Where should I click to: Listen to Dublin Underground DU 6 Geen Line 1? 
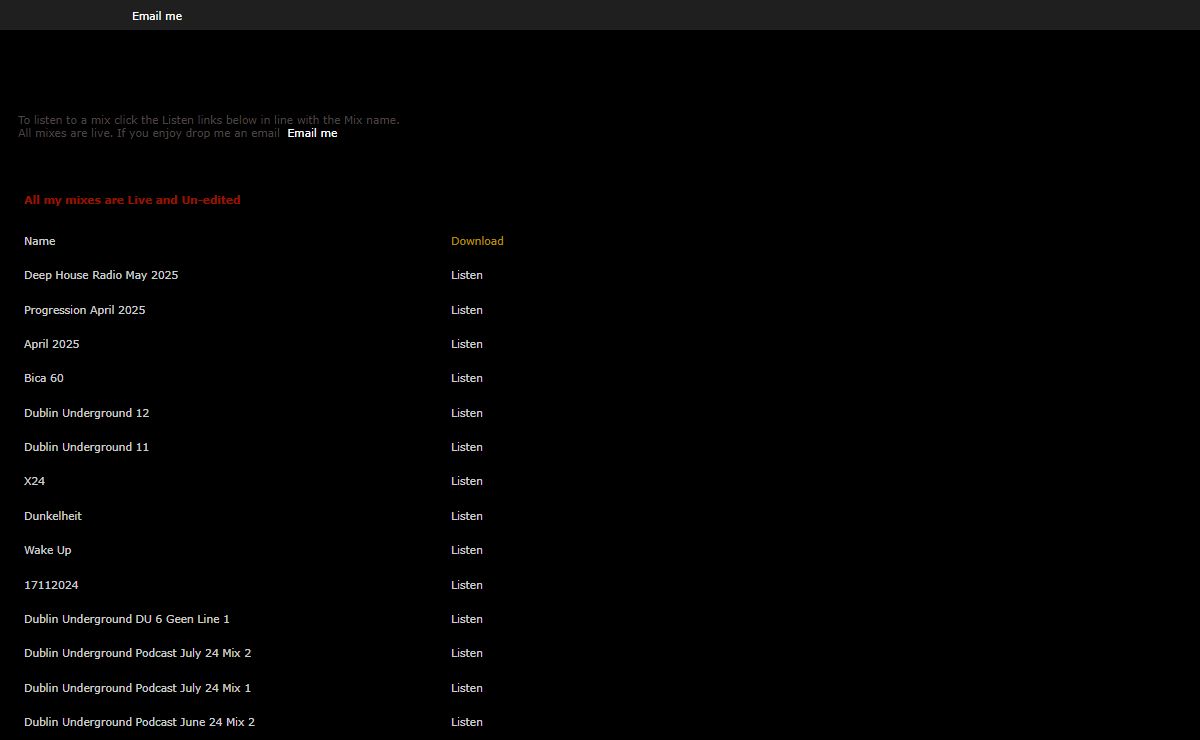467,619
